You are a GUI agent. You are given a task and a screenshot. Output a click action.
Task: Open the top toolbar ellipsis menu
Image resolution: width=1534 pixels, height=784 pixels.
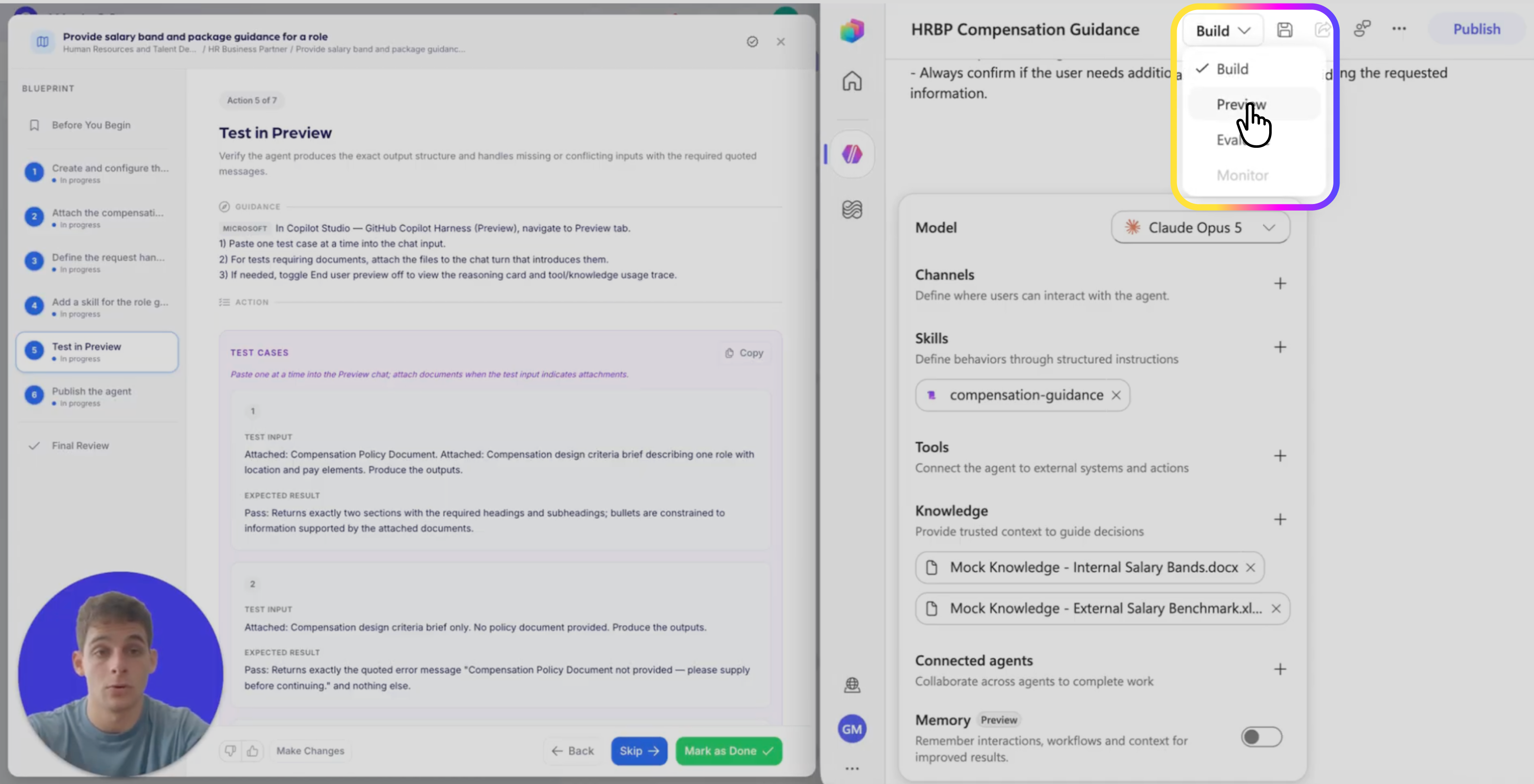pyautogui.click(x=1399, y=29)
